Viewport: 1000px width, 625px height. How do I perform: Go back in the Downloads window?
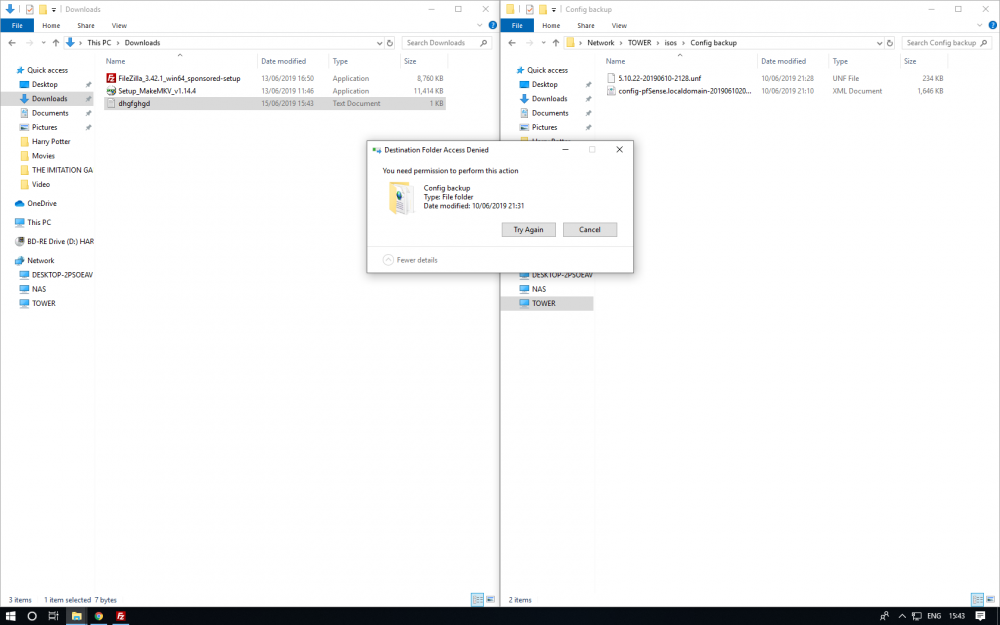(12, 43)
